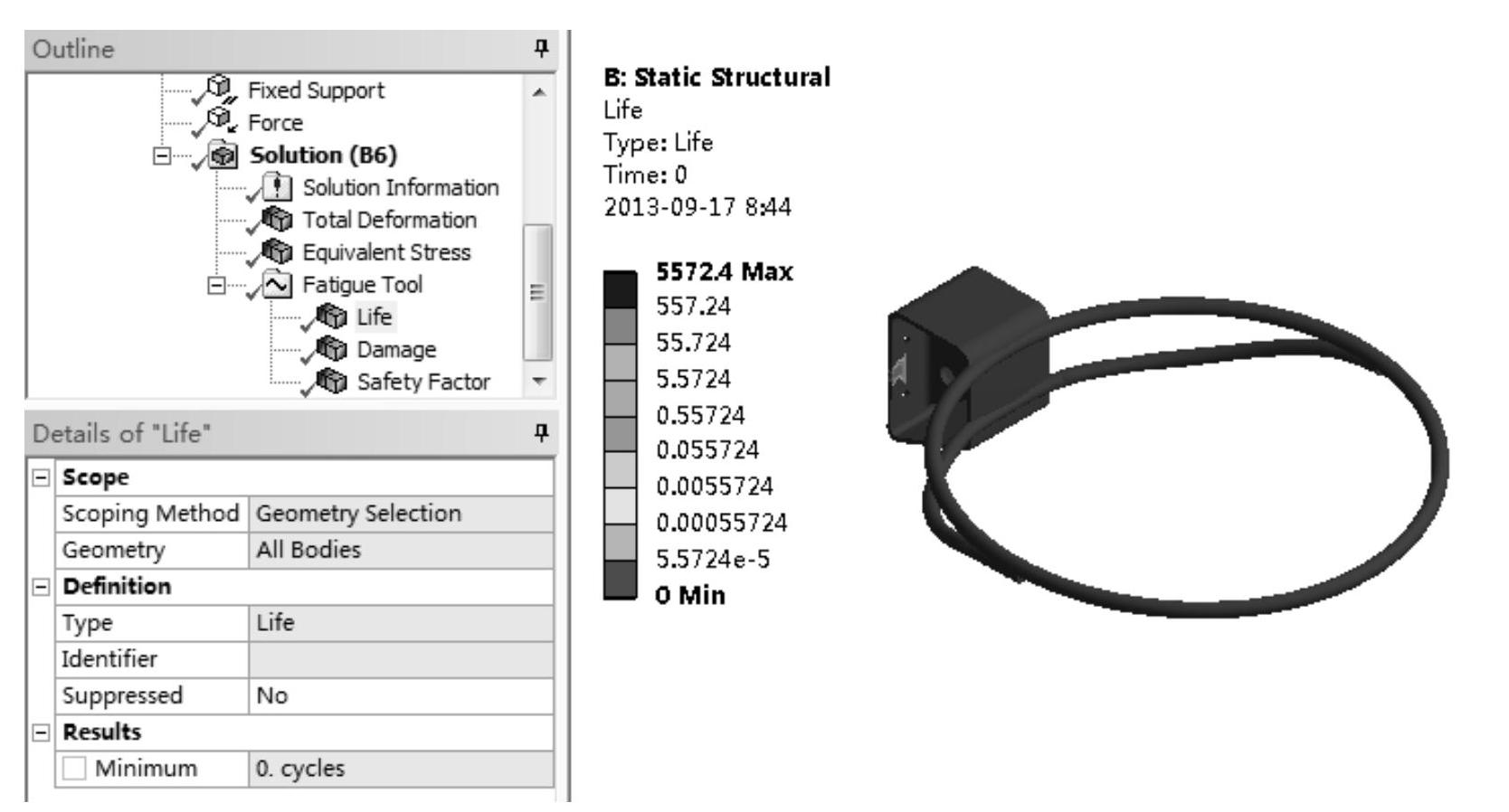
Task: Collapse the Scope section
Action: click(x=41, y=477)
